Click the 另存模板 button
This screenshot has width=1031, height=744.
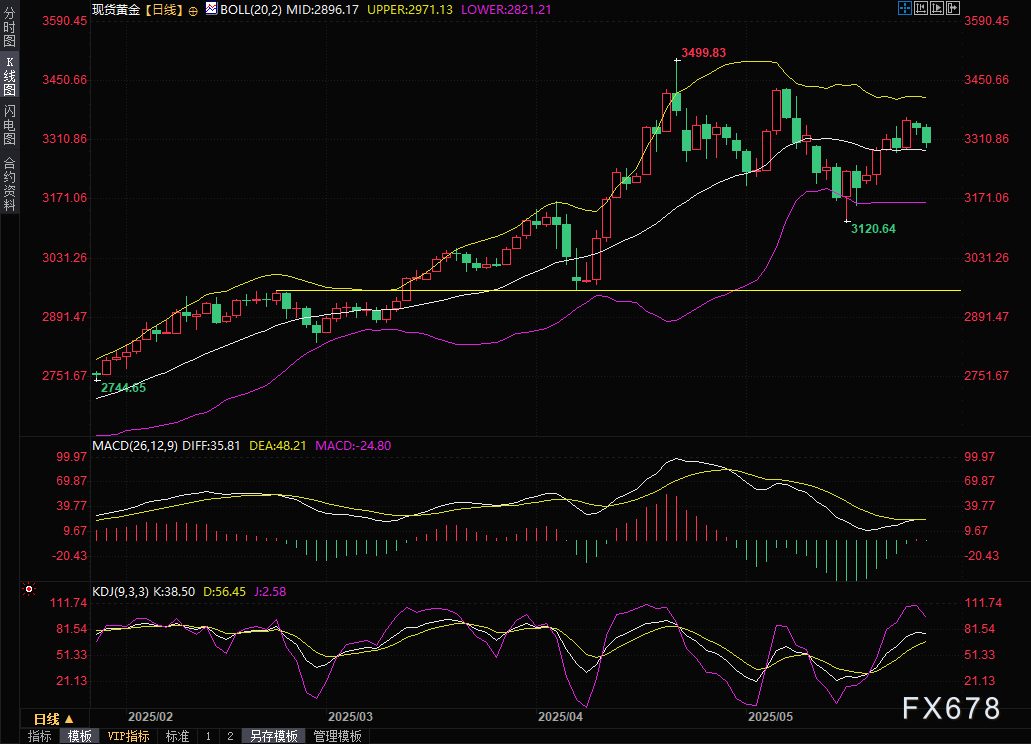coord(274,736)
